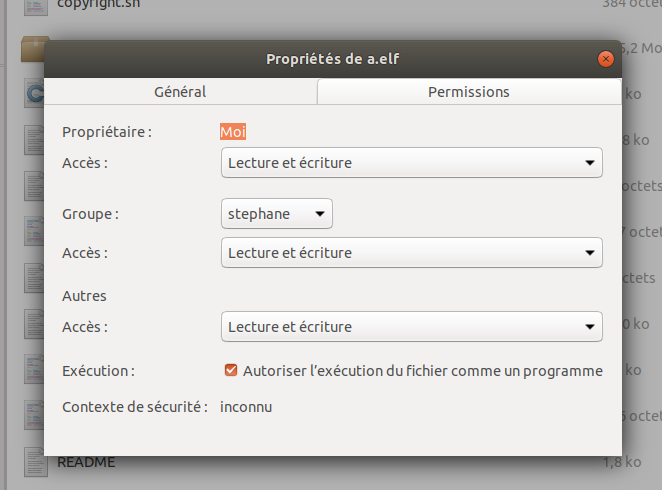662x490 pixels.
Task: Click the Propriétés de a.elf title bar
Action: [331, 59]
